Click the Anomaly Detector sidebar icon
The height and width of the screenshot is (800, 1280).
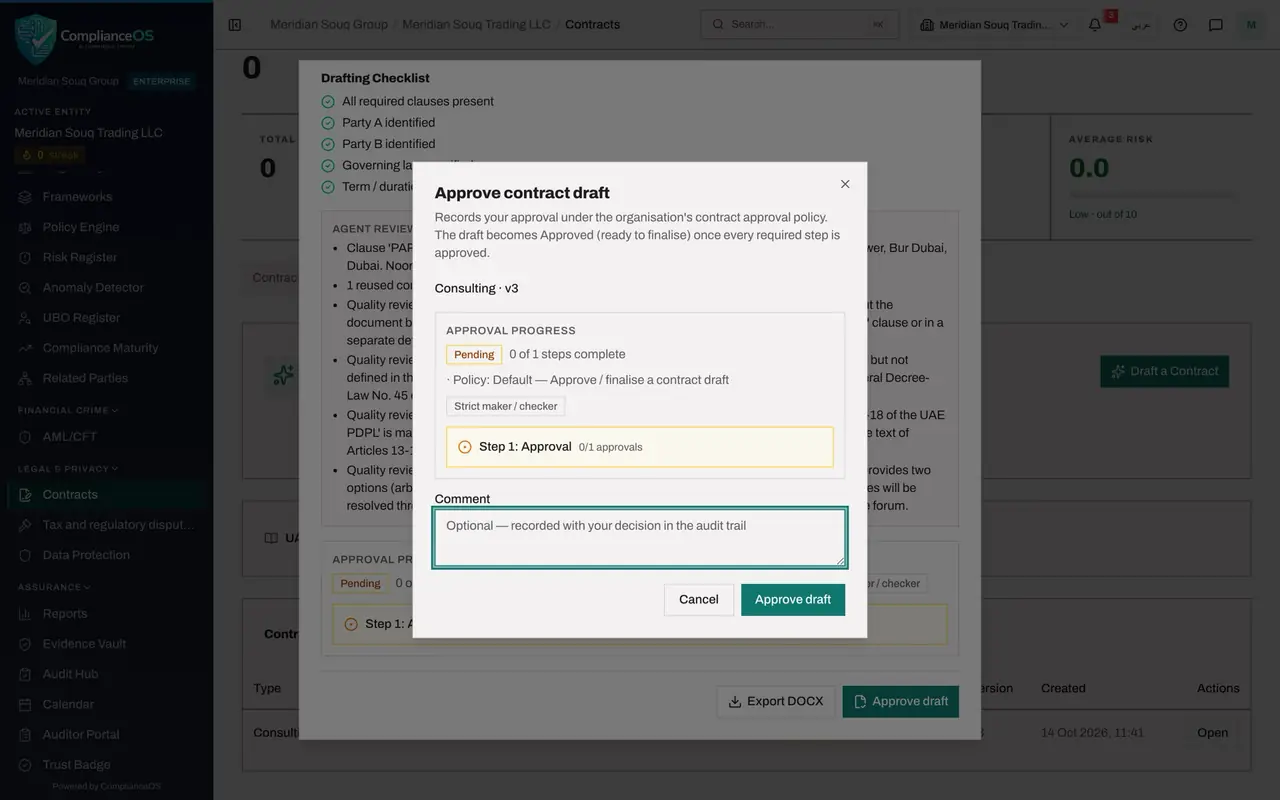[x=25, y=287]
